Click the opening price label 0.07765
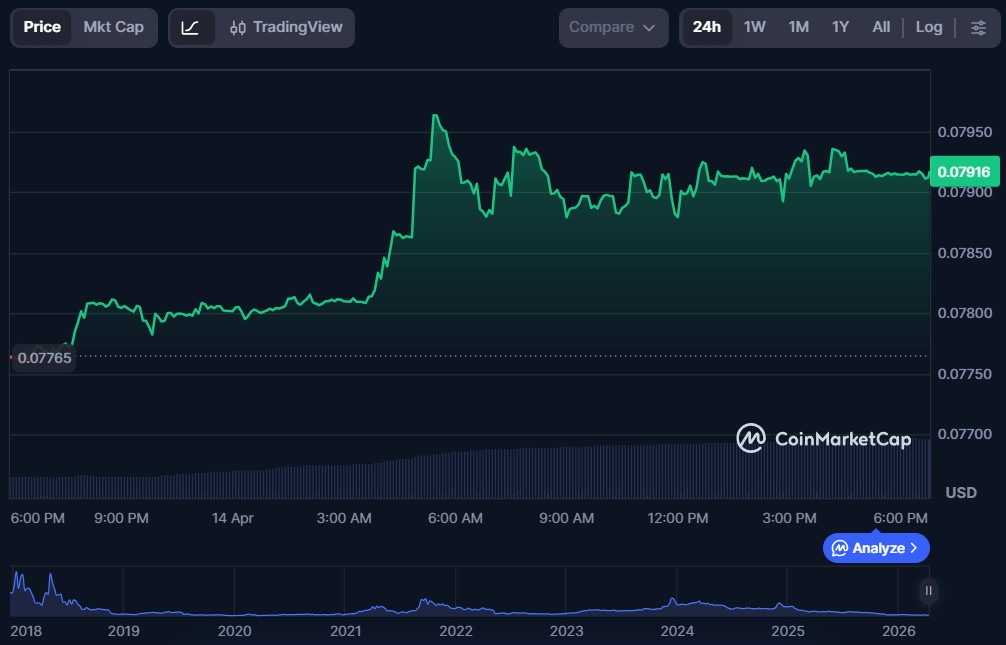This screenshot has height=645, width=1006. 44,358
